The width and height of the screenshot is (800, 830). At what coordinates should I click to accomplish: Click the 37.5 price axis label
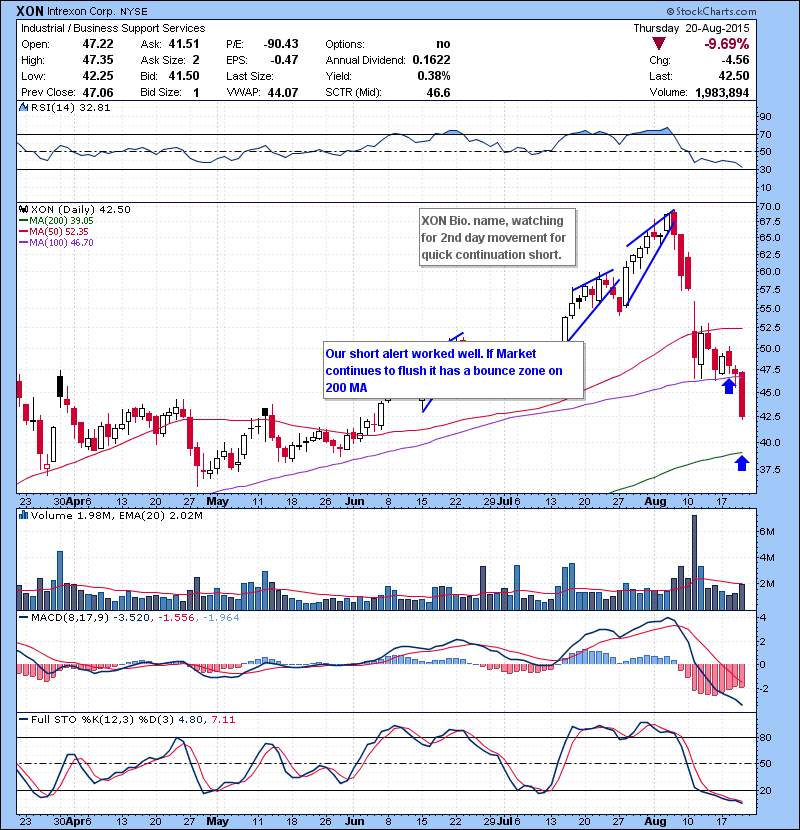770,469
